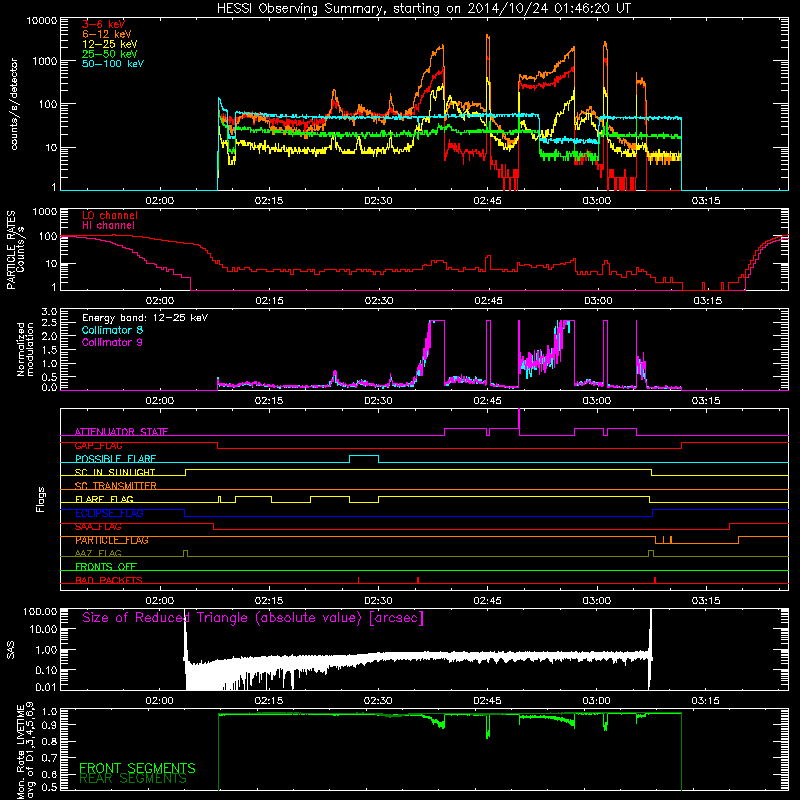
Task: Click the 'SAS' axis label
Action: tap(11, 650)
